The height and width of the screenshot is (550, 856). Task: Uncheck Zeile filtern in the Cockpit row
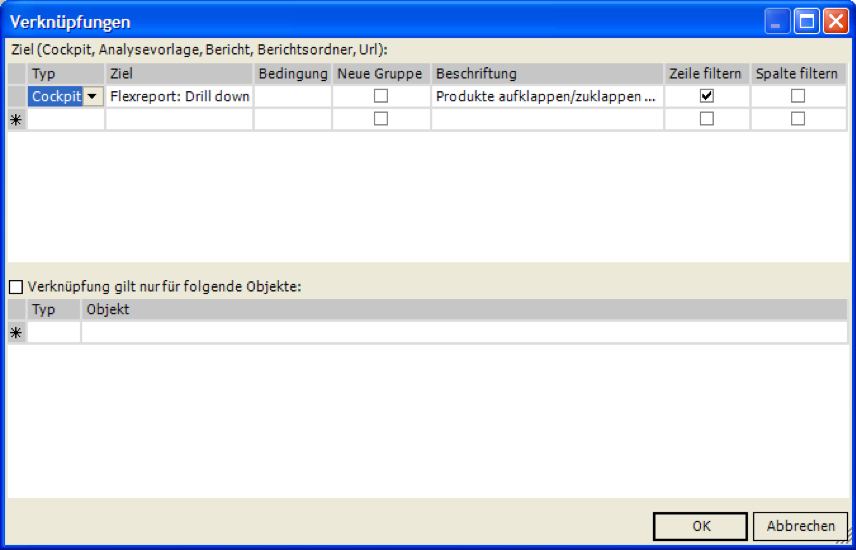coord(706,96)
